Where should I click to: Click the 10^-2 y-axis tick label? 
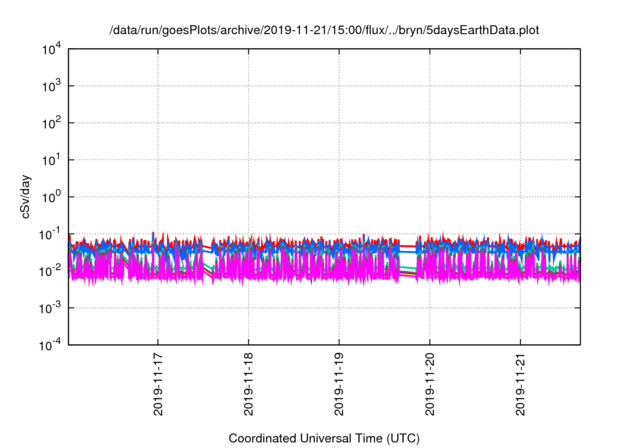click(x=50, y=271)
